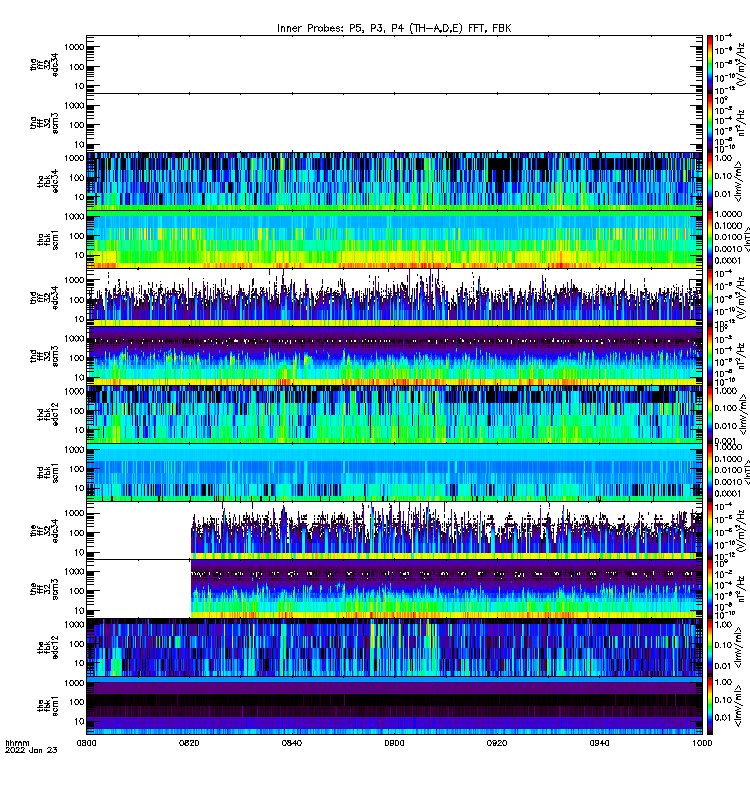
Task: Click the '1000' tick of tha fff edc34 axis
Action: [x=74, y=47]
